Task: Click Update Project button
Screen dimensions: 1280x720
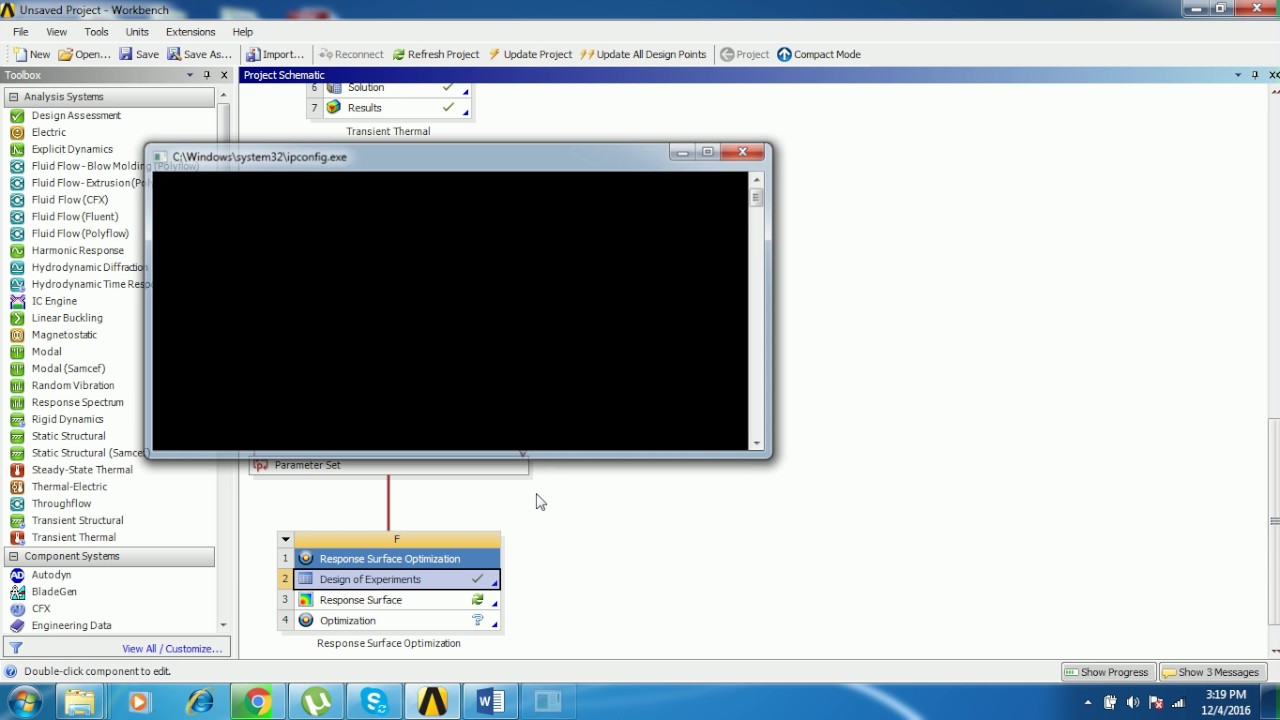Action: pyautogui.click(x=530, y=54)
